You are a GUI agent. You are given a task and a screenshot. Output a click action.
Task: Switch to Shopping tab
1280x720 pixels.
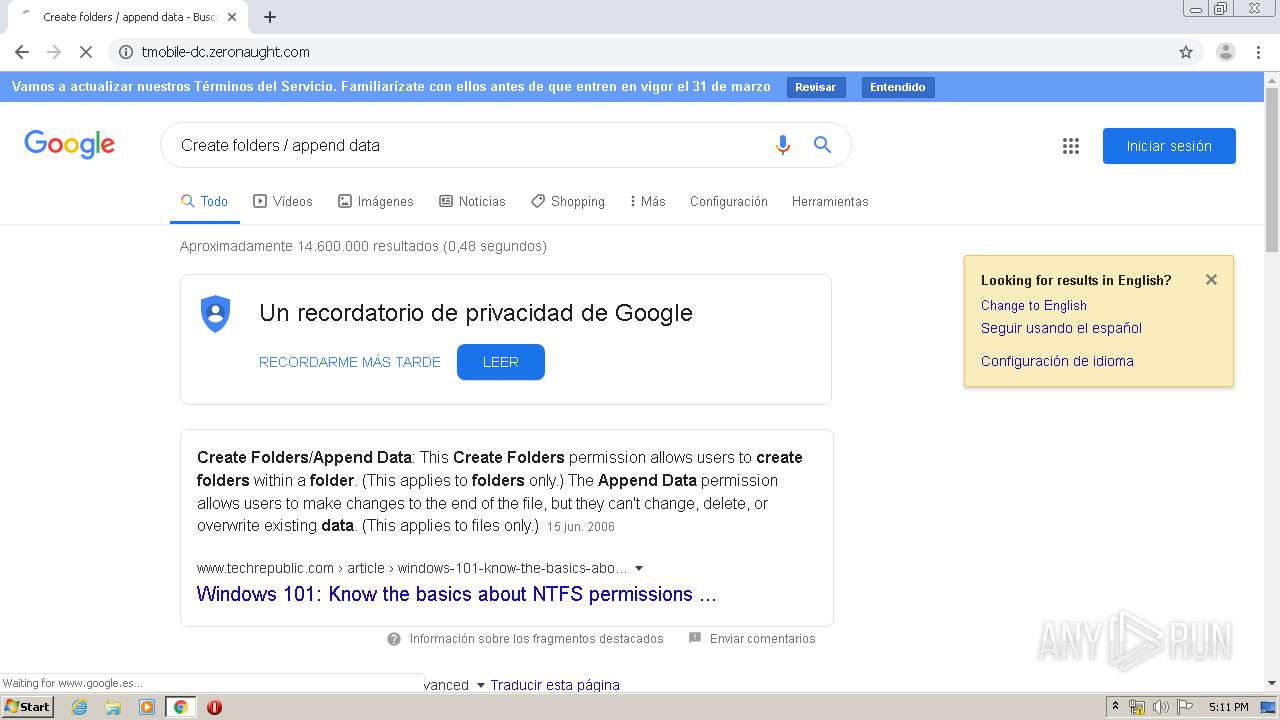pos(567,201)
